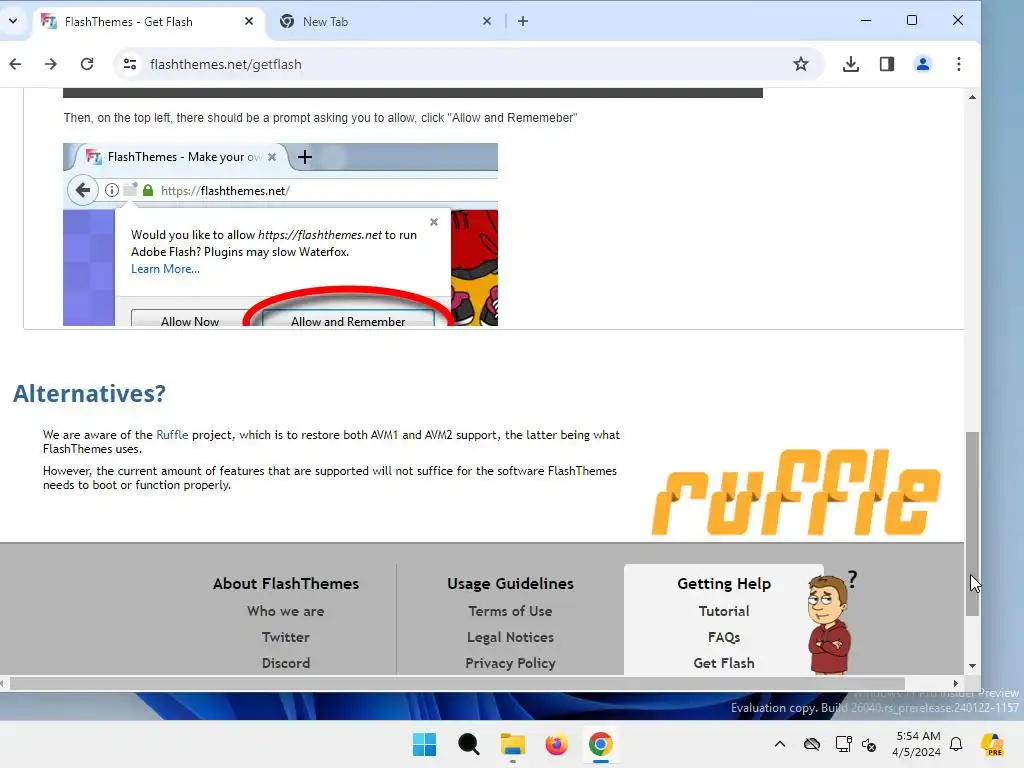The width and height of the screenshot is (1024, 768).
Task: Open the Ruffle project link
Action: [172, 435]
